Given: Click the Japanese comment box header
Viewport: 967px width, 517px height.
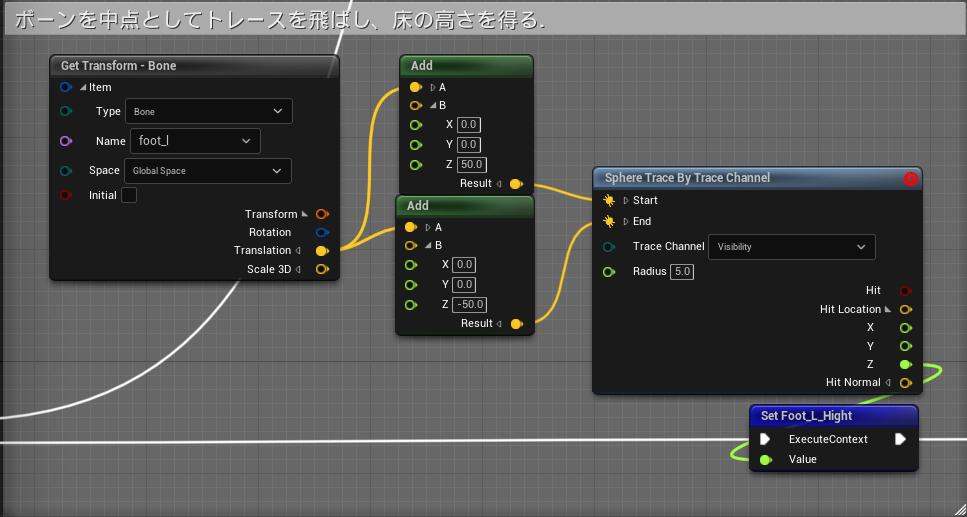Looking at the screenshot, I should click(x=483, y=21).
